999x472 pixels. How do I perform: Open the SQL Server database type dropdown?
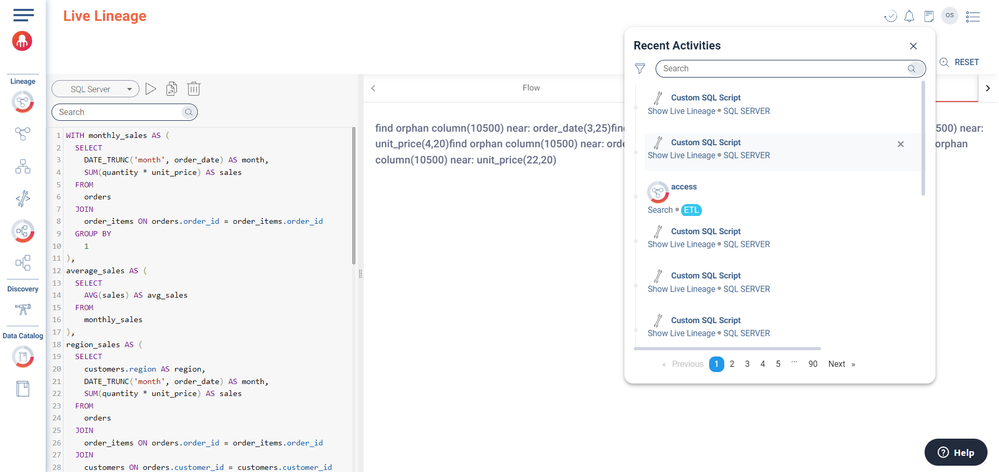pyautogui.click(x=94, y=89)
